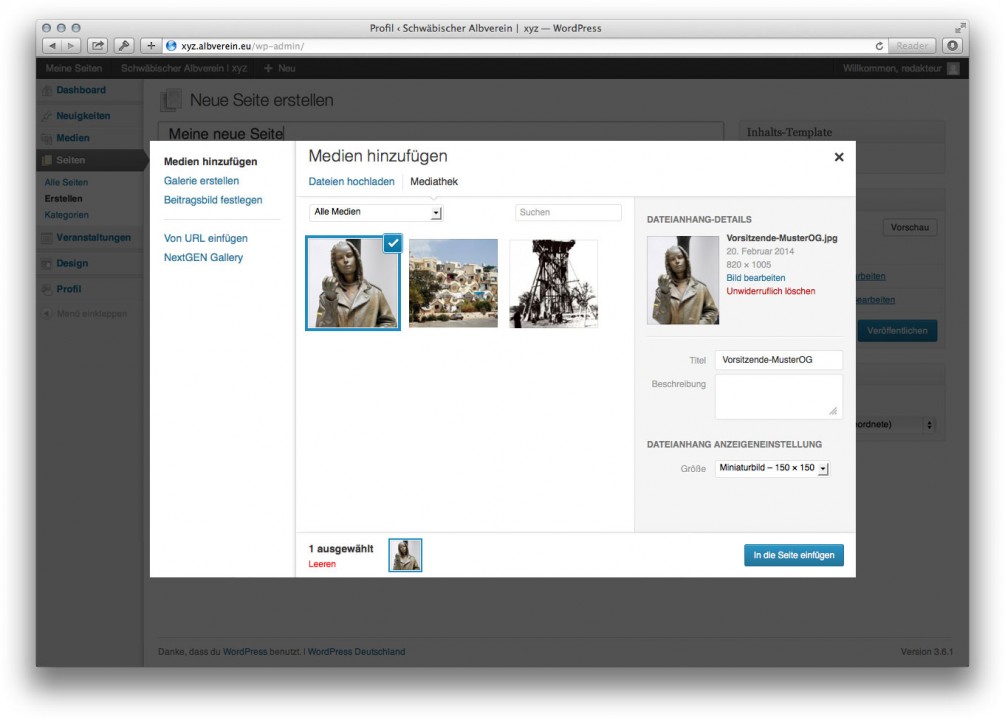Open Design in the WordPress sidebar
The width and height of the screenshot is (1005, 719).
(x=72, y=263)
